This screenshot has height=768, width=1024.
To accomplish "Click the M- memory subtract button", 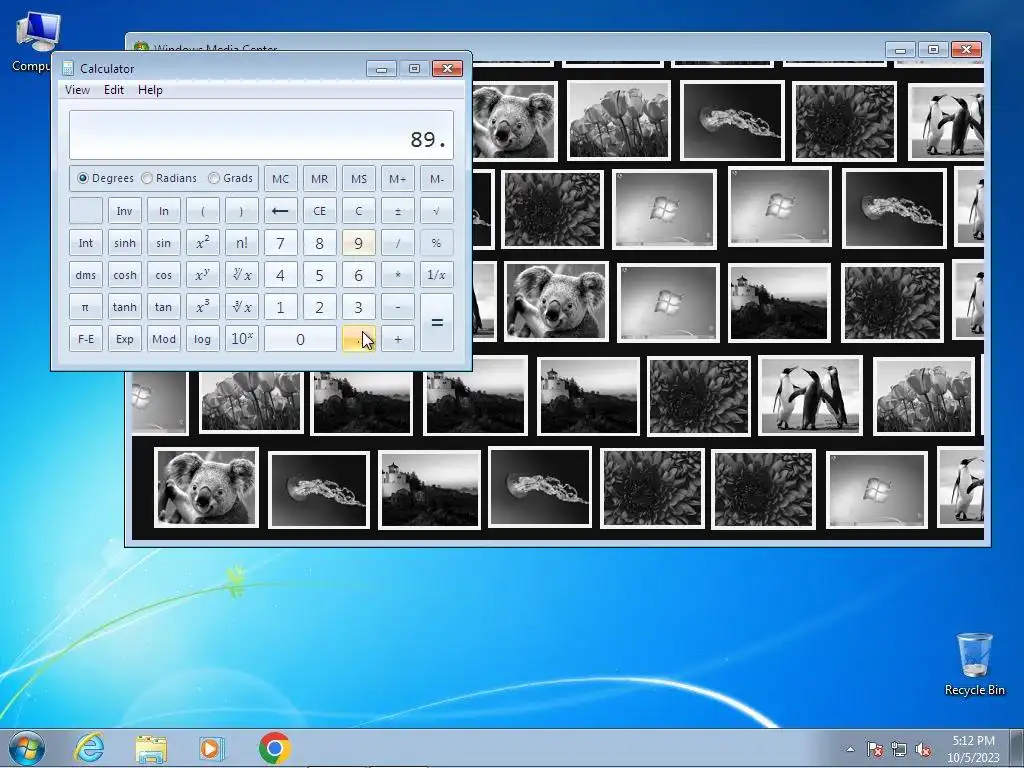I will pos(436,179).
